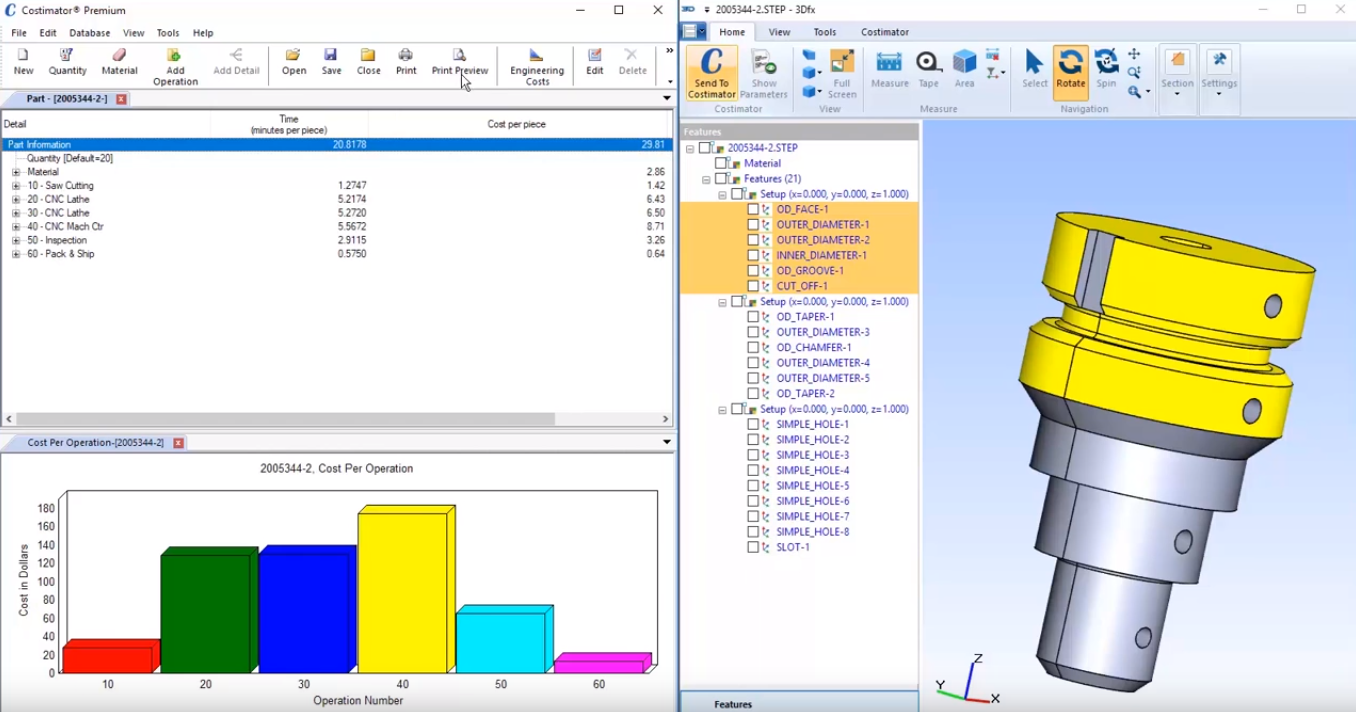Check the OD_TAPER-1 checkbox
The image size is (1356, 712).
pyautogui.click(x=753, y=317)
